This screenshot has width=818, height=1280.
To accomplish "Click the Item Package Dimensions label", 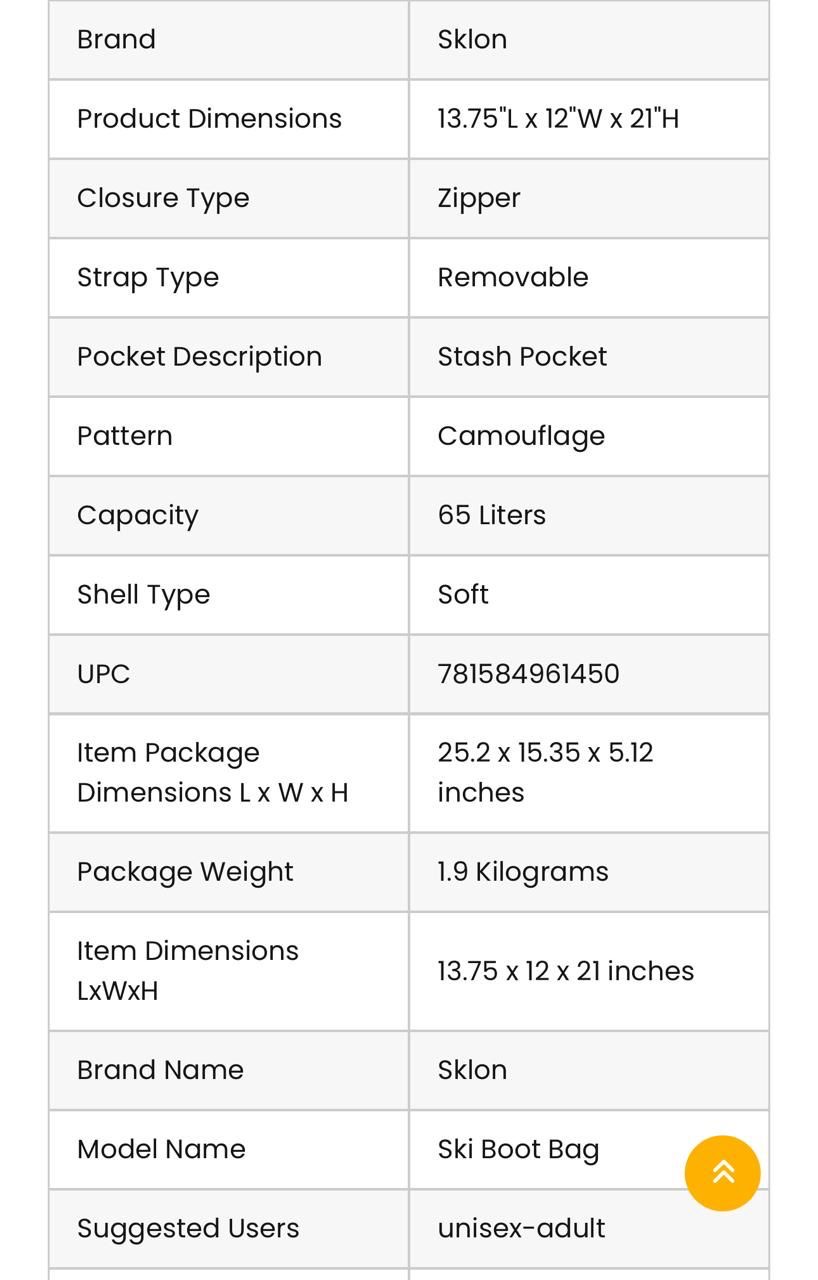I will pyautogui.click(x=212, y=772).
